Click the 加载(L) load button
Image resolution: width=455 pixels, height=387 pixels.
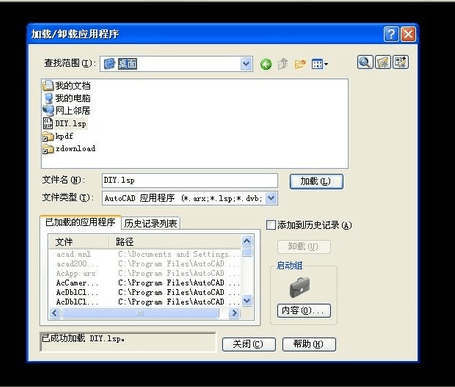[x=316, y=181]
